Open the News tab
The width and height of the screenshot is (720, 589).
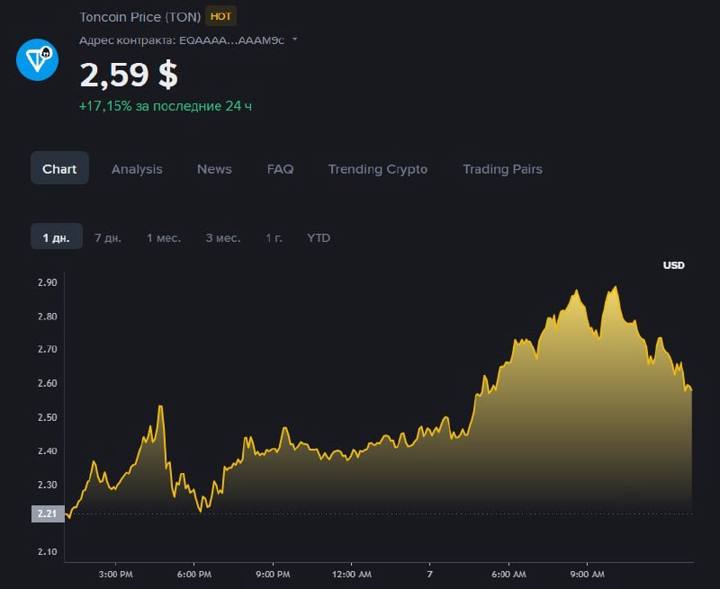(214, 169)
